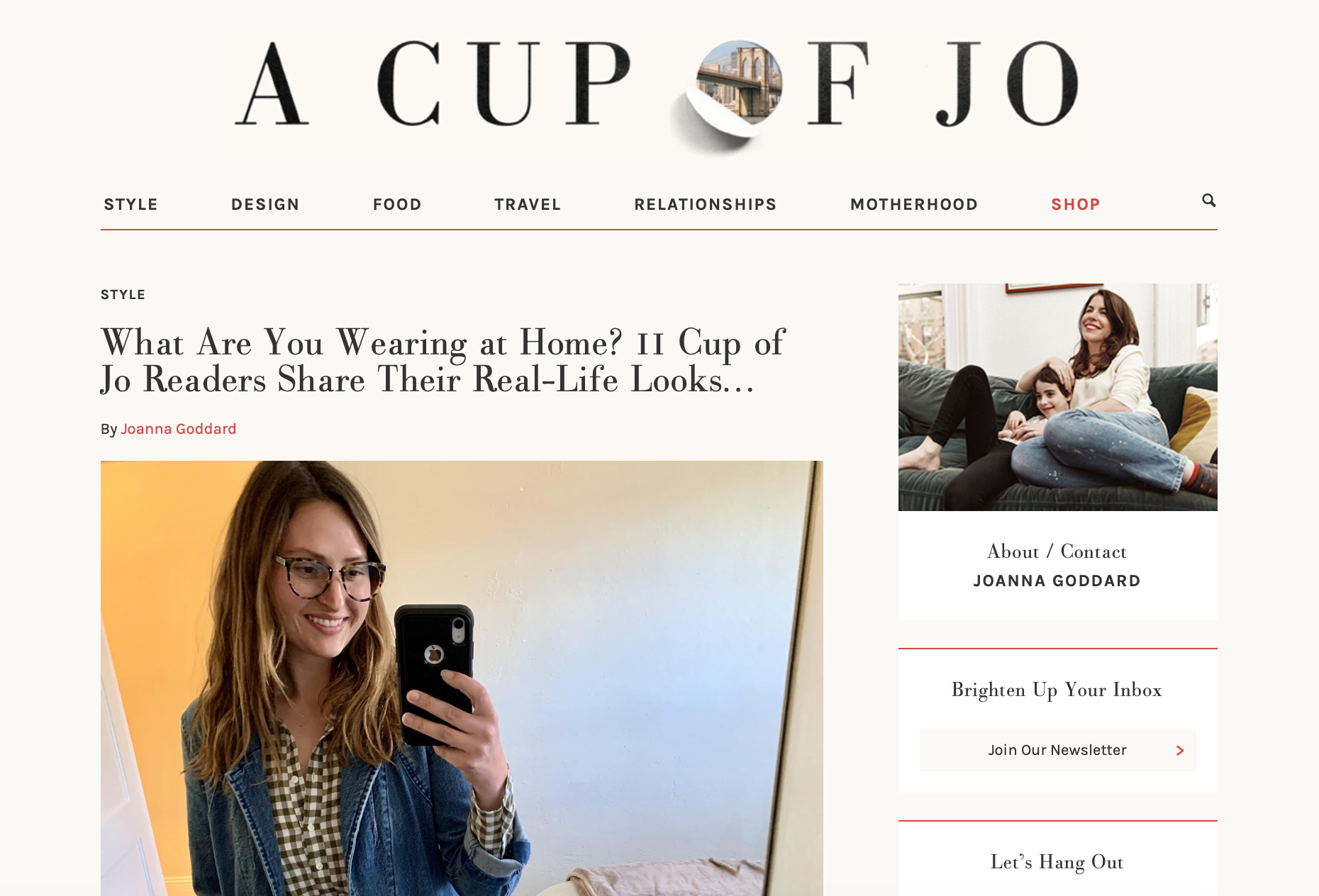Open the Style menu item

[130, 204]
